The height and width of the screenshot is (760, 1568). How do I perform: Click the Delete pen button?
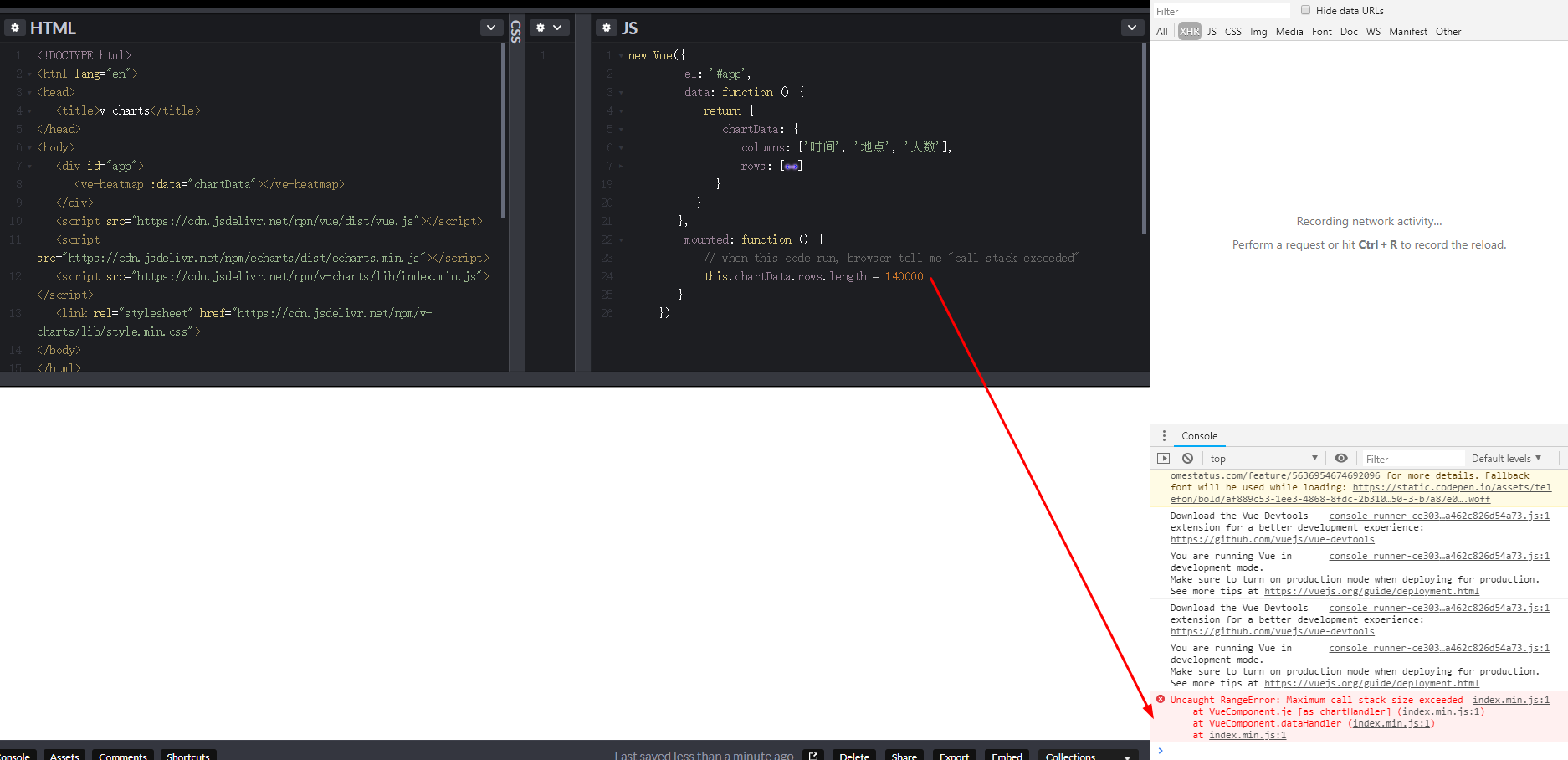[x=854, y=755]
